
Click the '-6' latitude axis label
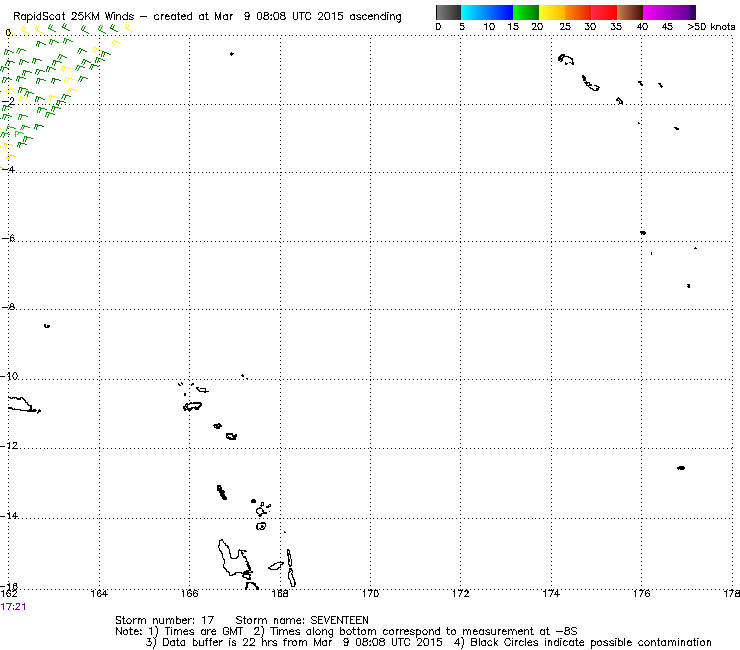8,238
